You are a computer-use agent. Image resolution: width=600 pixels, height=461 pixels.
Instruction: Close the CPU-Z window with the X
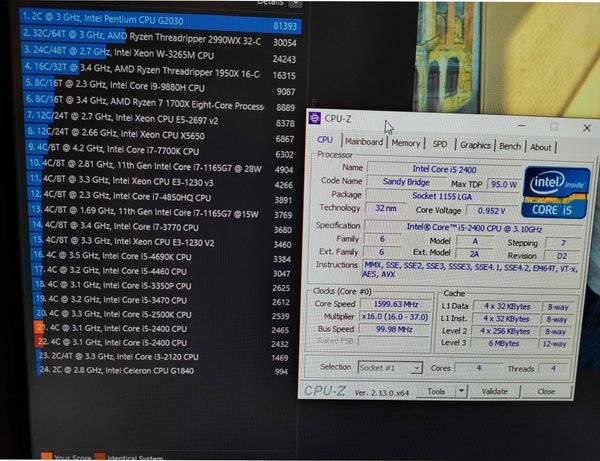pos(587,128)
